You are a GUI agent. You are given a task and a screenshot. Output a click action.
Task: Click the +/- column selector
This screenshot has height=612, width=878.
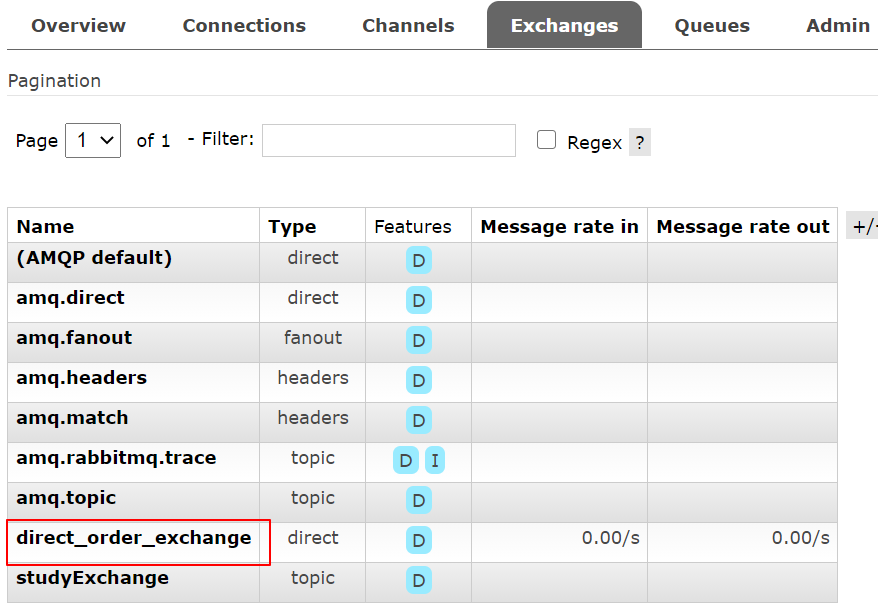coord(862,226)
